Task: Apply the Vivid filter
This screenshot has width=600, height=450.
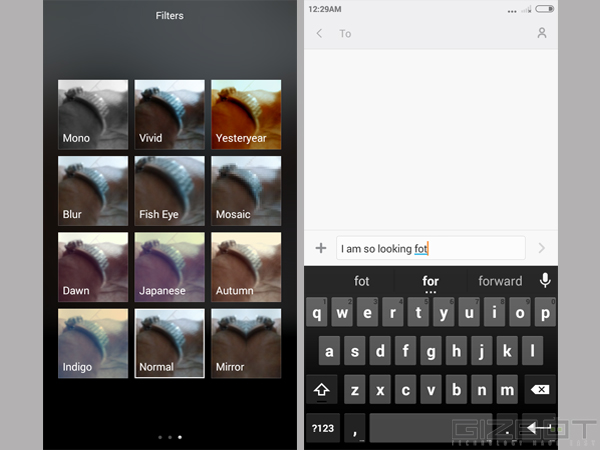Action: [170, 115]
